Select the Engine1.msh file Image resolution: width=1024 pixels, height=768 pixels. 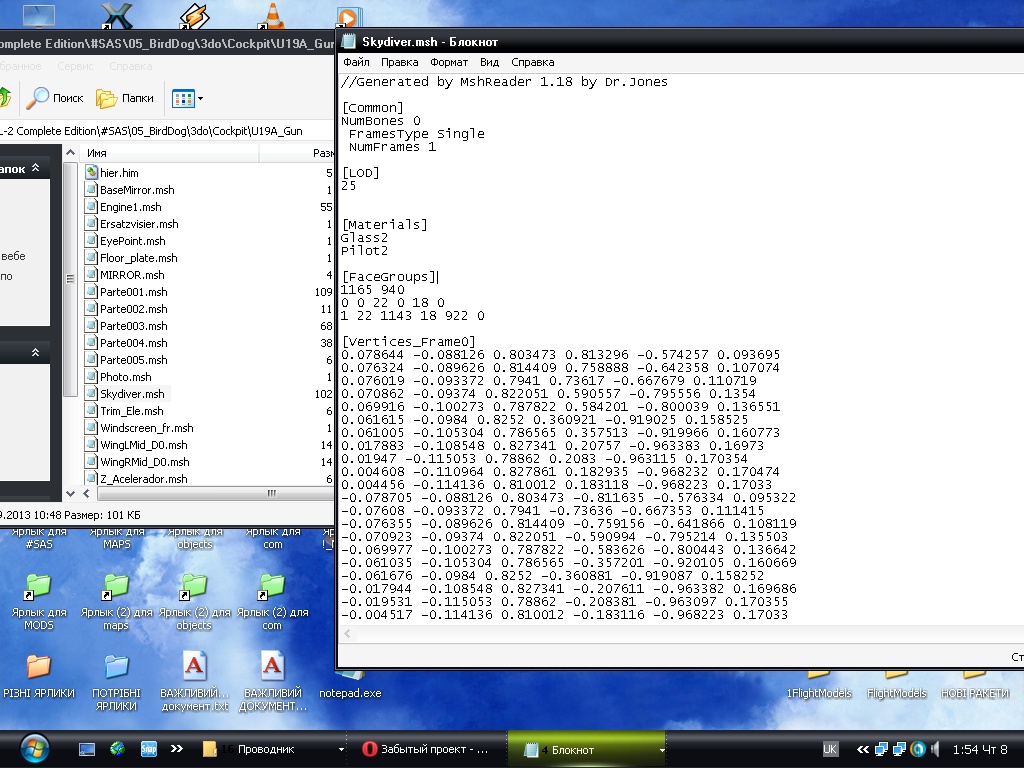click(130, 207)
